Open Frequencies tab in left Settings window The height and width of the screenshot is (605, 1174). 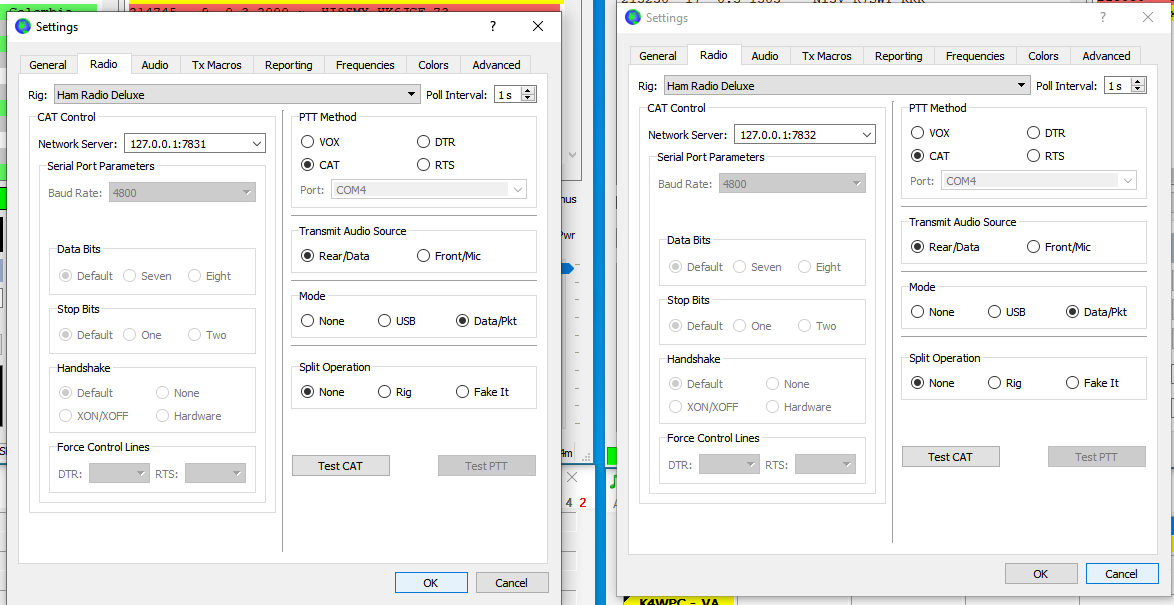click(x=365, y=65)
